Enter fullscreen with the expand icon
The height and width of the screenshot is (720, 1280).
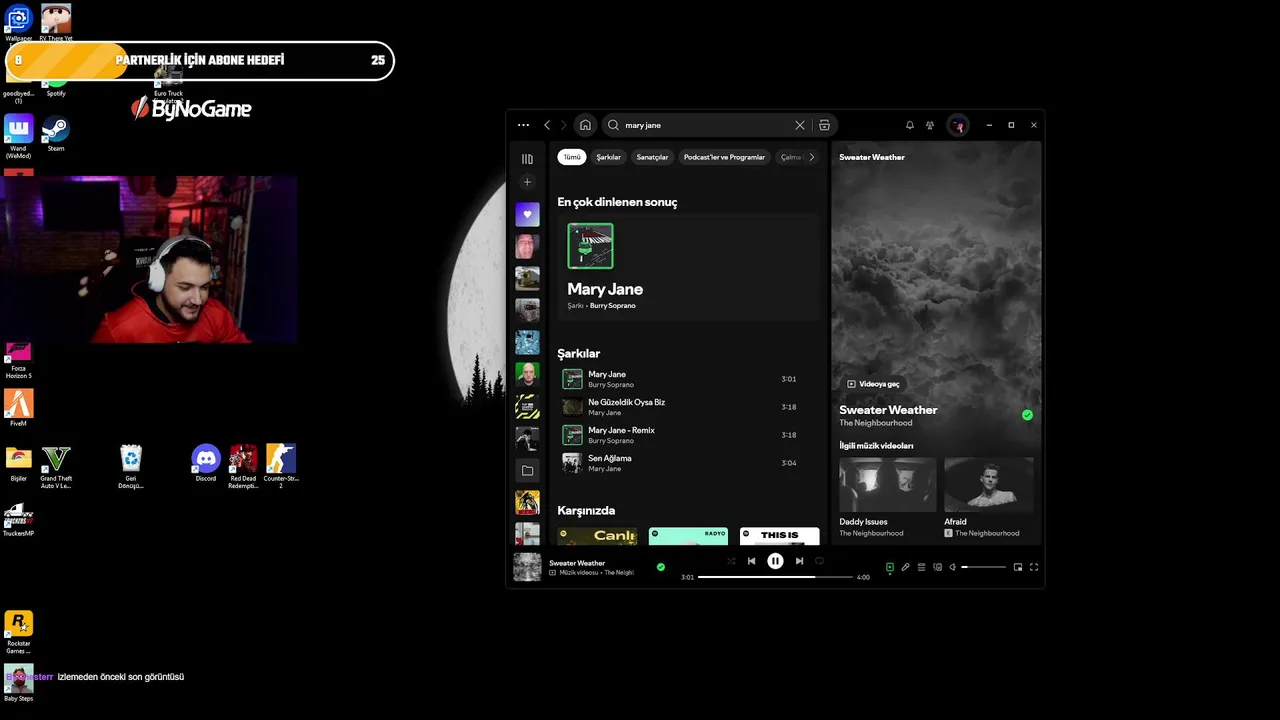click(1034, 567)
